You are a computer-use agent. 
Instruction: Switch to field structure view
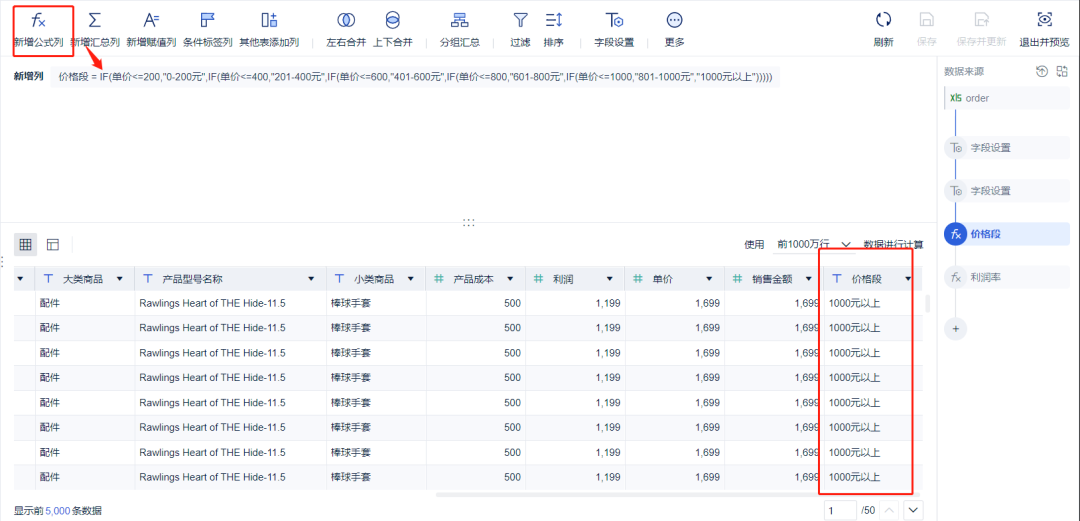(x=53, y=244)
